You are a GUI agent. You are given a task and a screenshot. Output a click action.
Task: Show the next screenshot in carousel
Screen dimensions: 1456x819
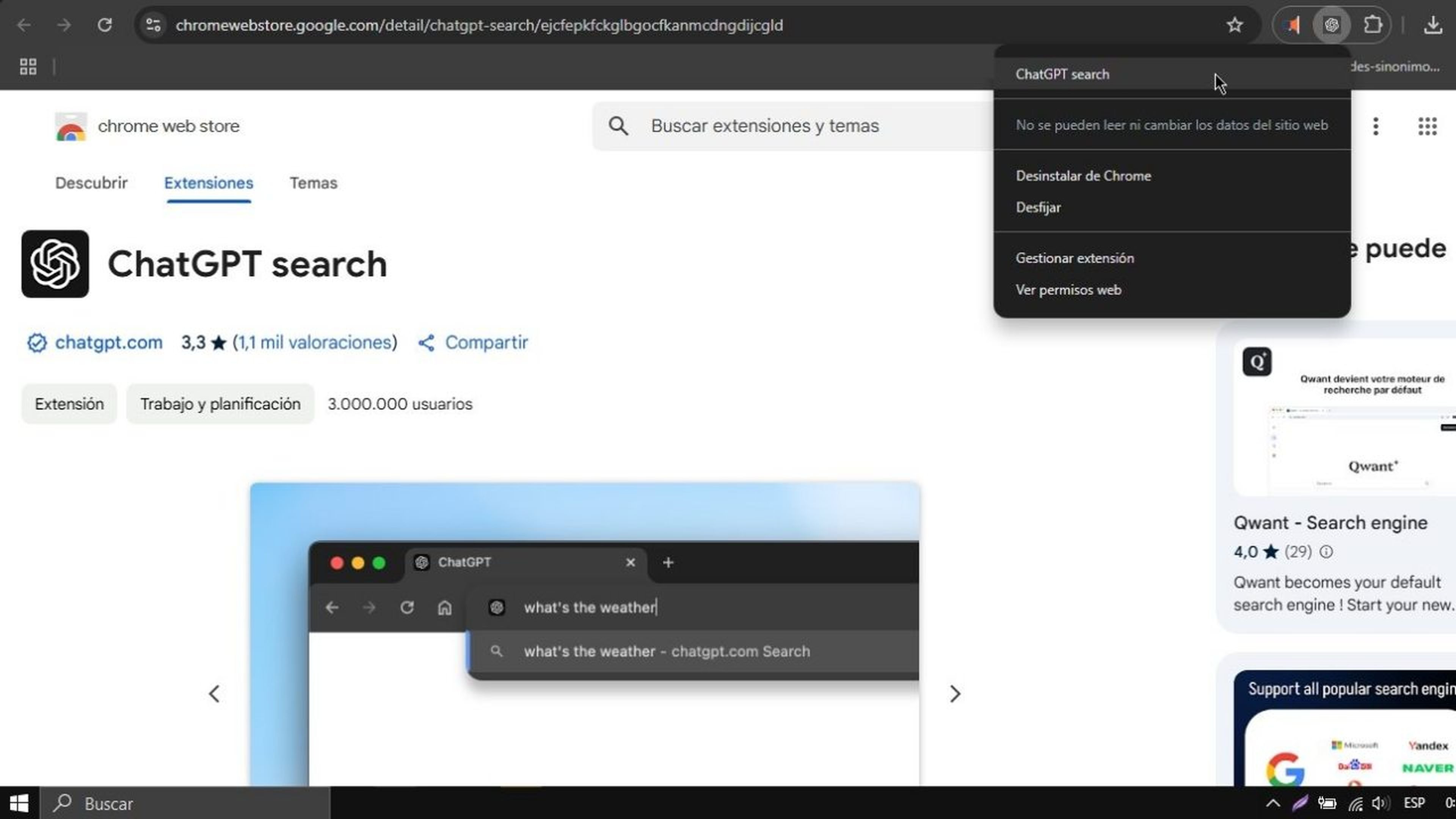[955, 693]
